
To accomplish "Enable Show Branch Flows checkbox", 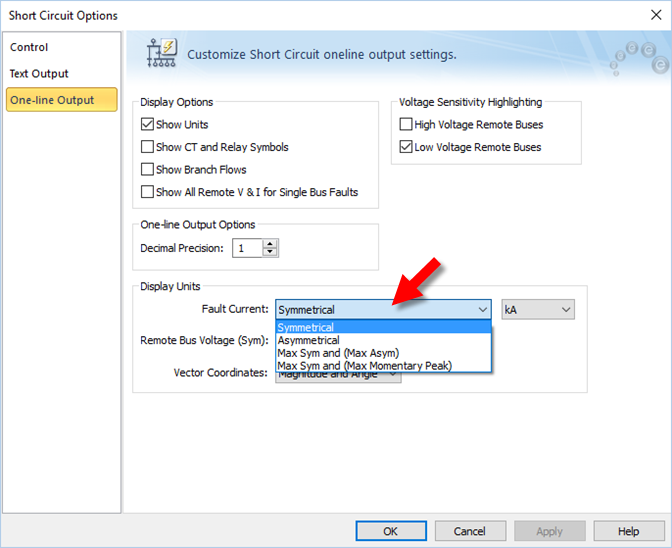I will [148, 170].
